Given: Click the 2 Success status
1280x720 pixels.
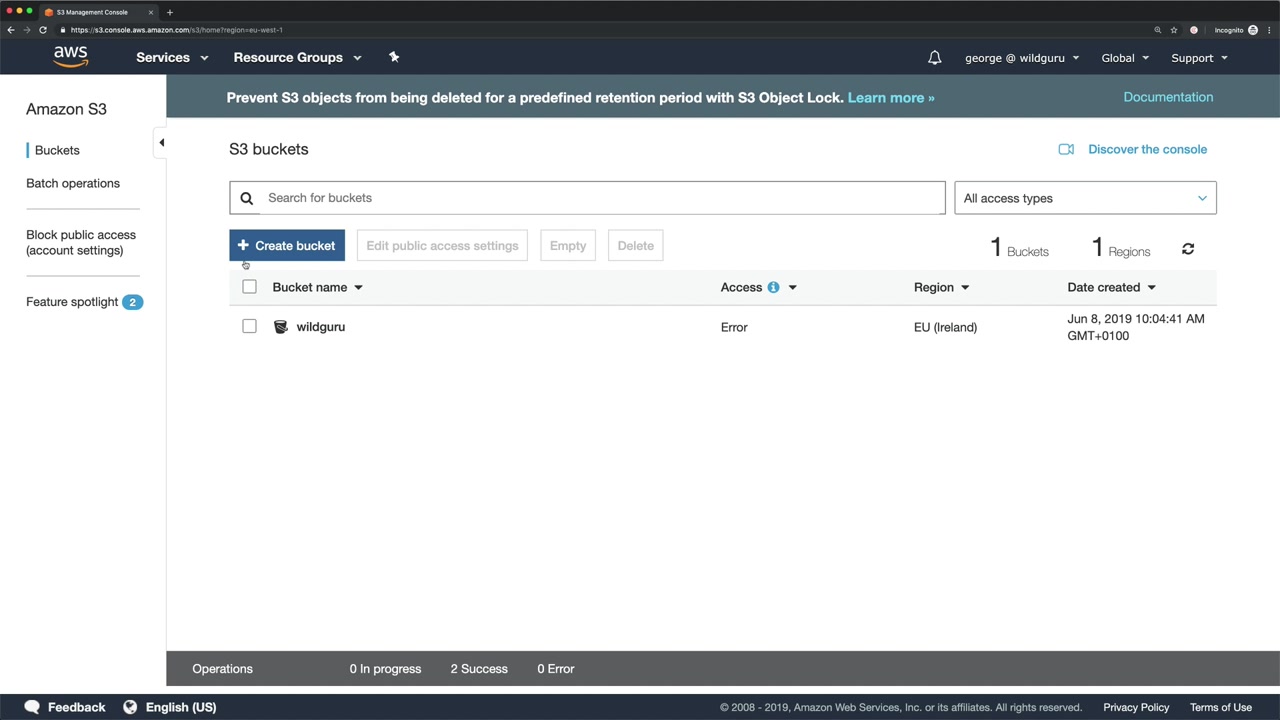Looking at the screenshot, I should (x=479, y=669).
